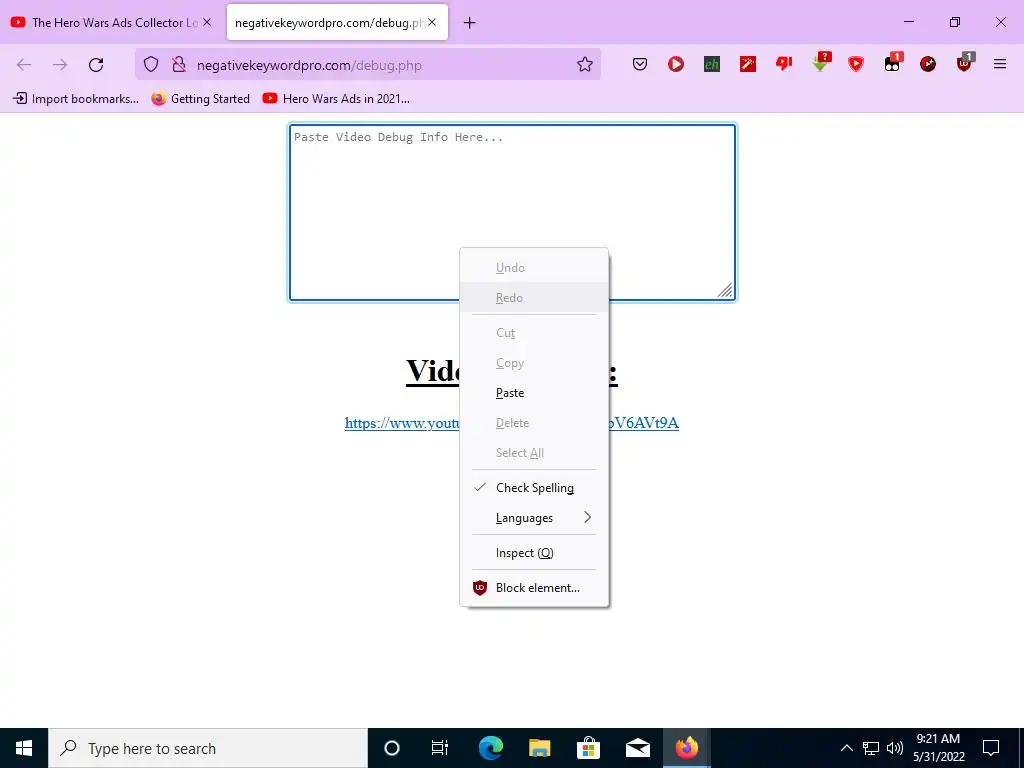Click the dark red round arrows extension icon

click(927, 64)
